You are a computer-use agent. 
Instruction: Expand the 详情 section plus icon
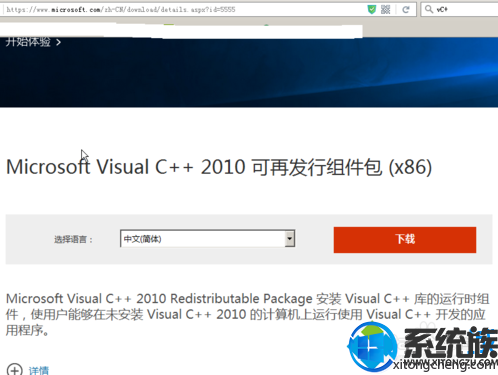(x=15, y=370)
